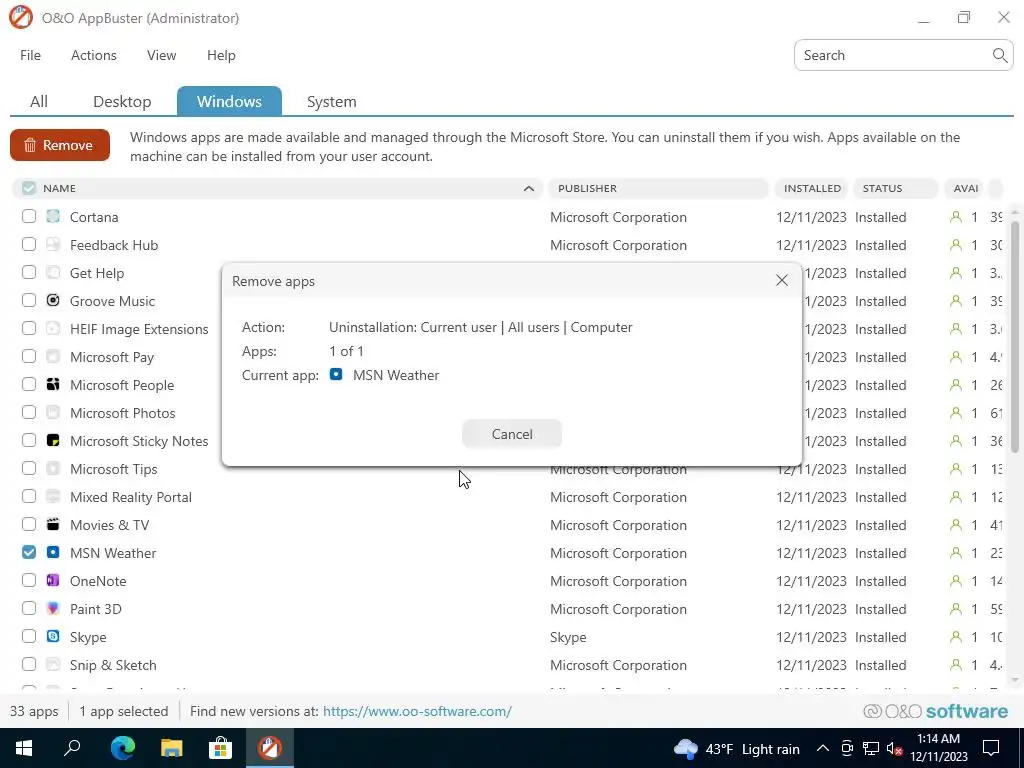
Task: Click the Microsoft Sticky Notes icon
Action: [53, 440]
